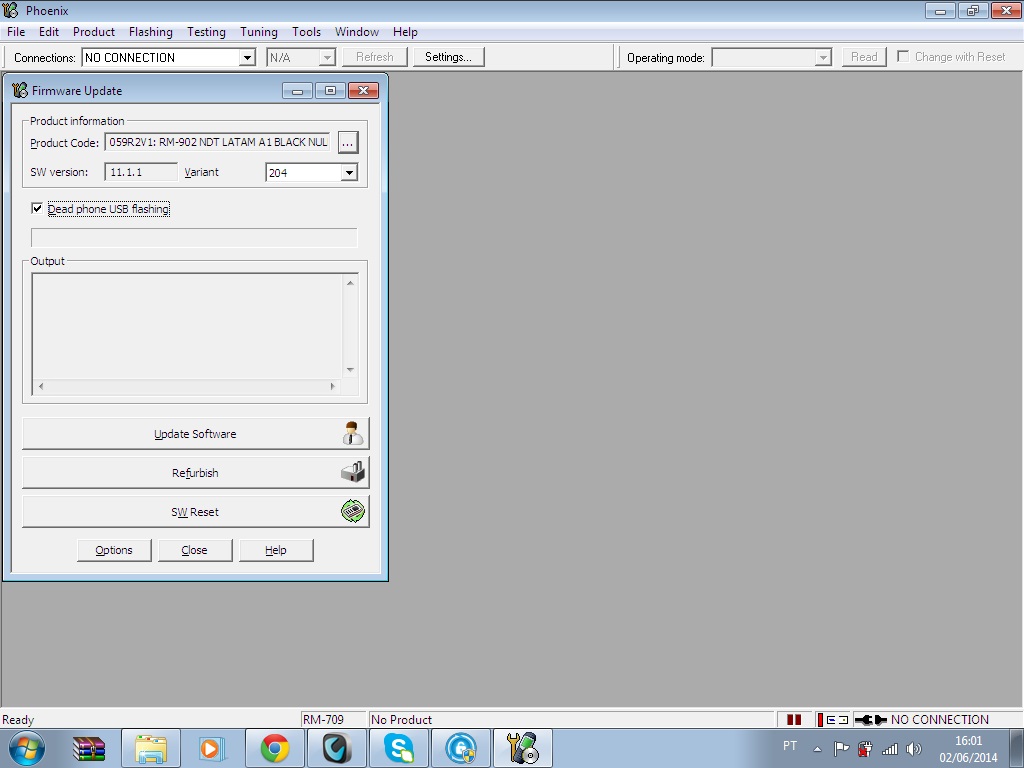Click the Read button
1024x768 pixels.
coord(864,57)
